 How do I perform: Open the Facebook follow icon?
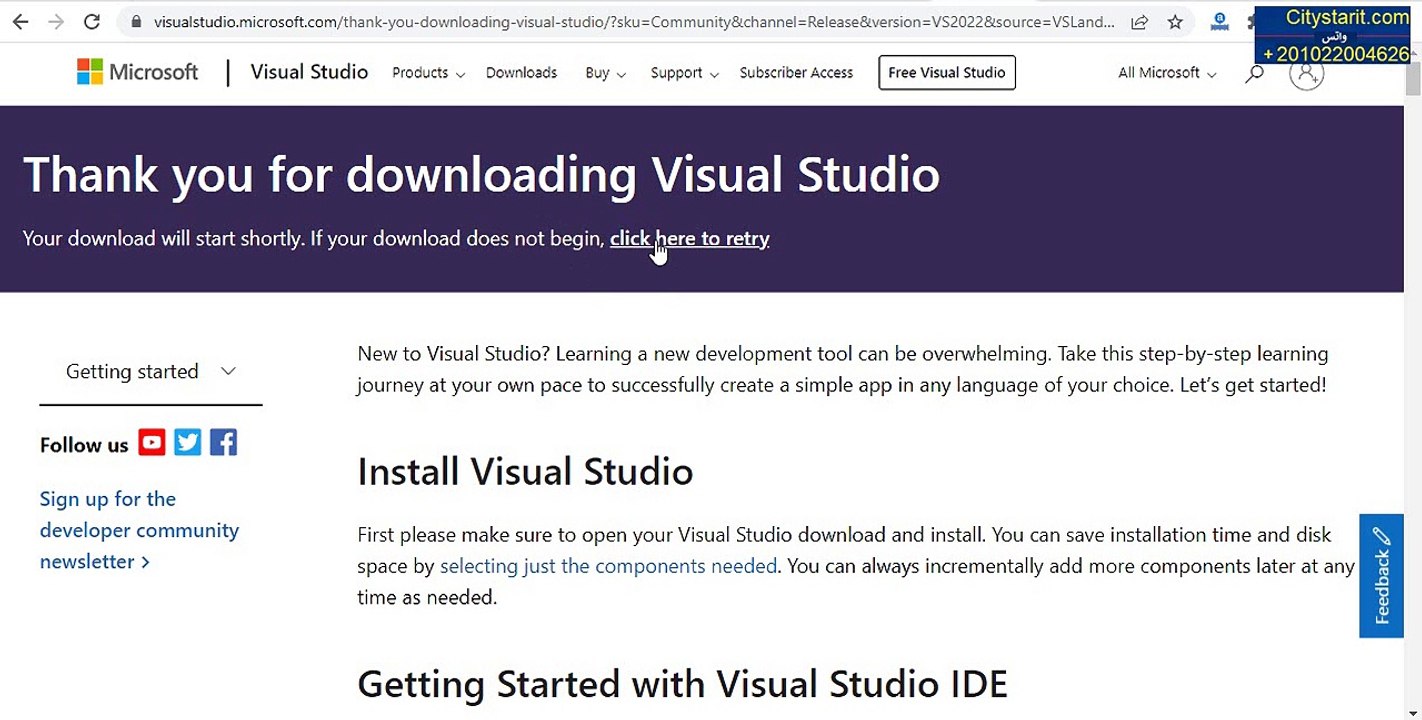tap(224, 442)
